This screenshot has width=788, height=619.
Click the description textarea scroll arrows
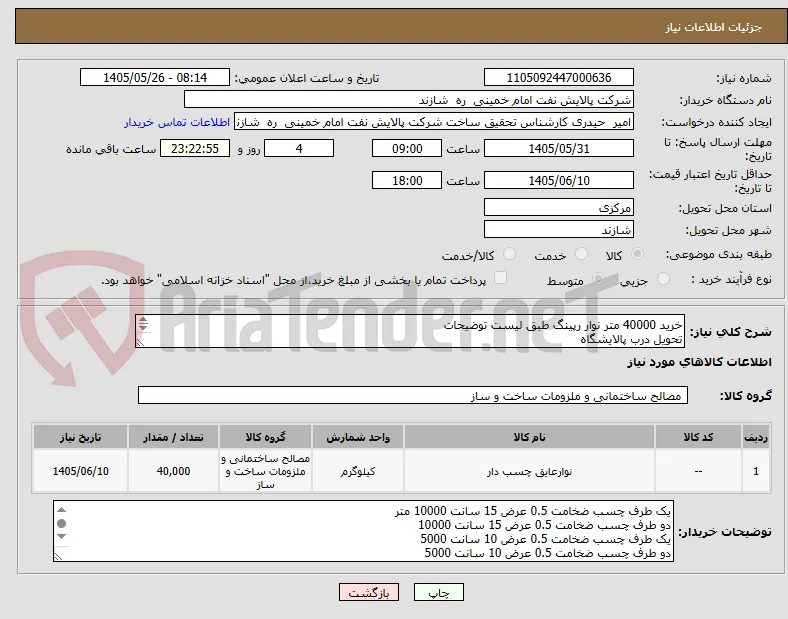[143, 324]
